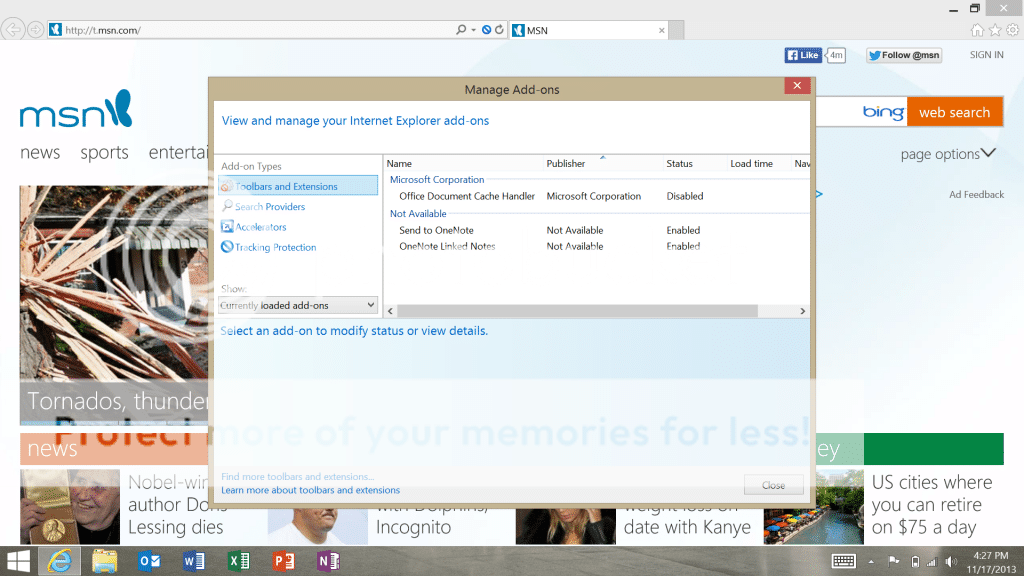The width and height of the screenshot is (1024, 576).
Task: Open the page options dropdown
Action: [x=948, y=154]
